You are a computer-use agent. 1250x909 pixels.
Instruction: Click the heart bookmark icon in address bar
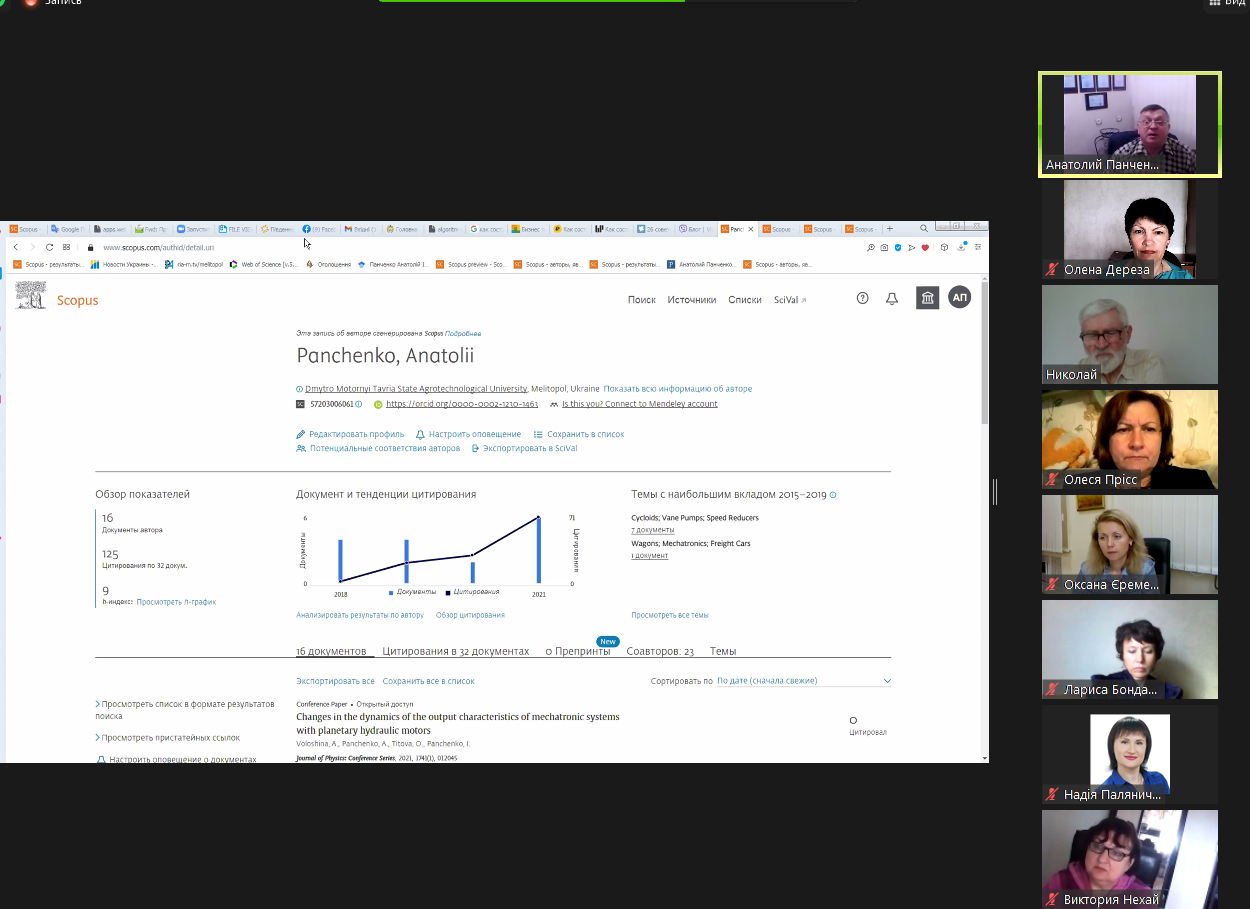[925, 247]
